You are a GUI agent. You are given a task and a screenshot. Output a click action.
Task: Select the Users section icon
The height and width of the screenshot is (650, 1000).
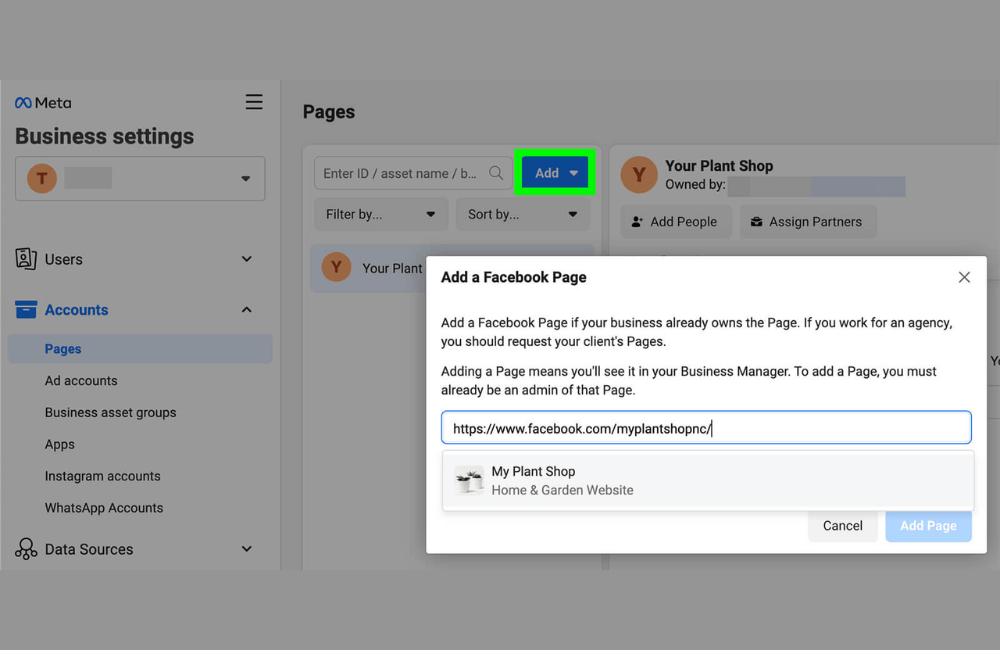pyautogui.click(x=27, y=259)
